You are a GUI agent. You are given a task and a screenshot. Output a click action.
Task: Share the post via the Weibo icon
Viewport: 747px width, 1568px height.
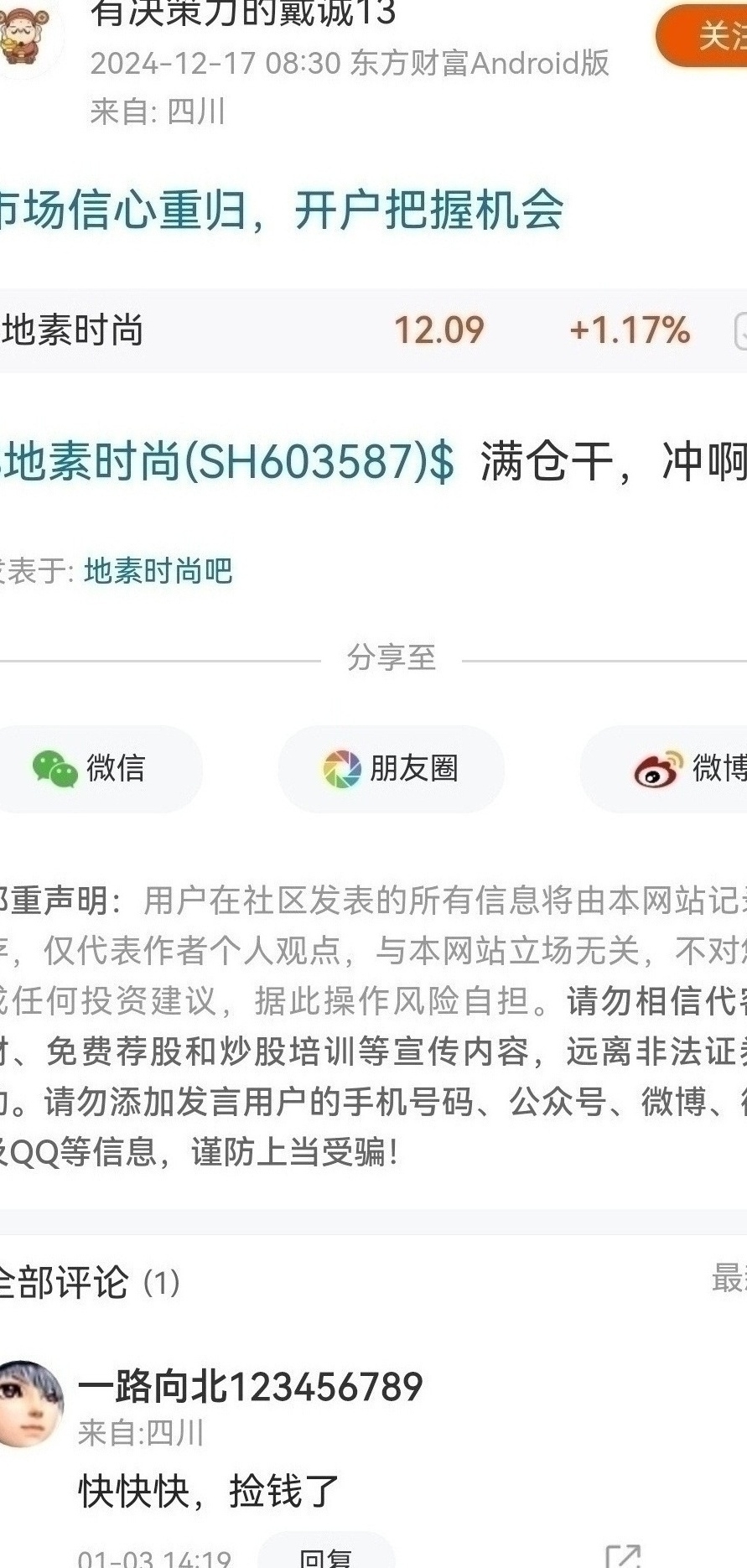pyautogui.click(x=657, y=769)
